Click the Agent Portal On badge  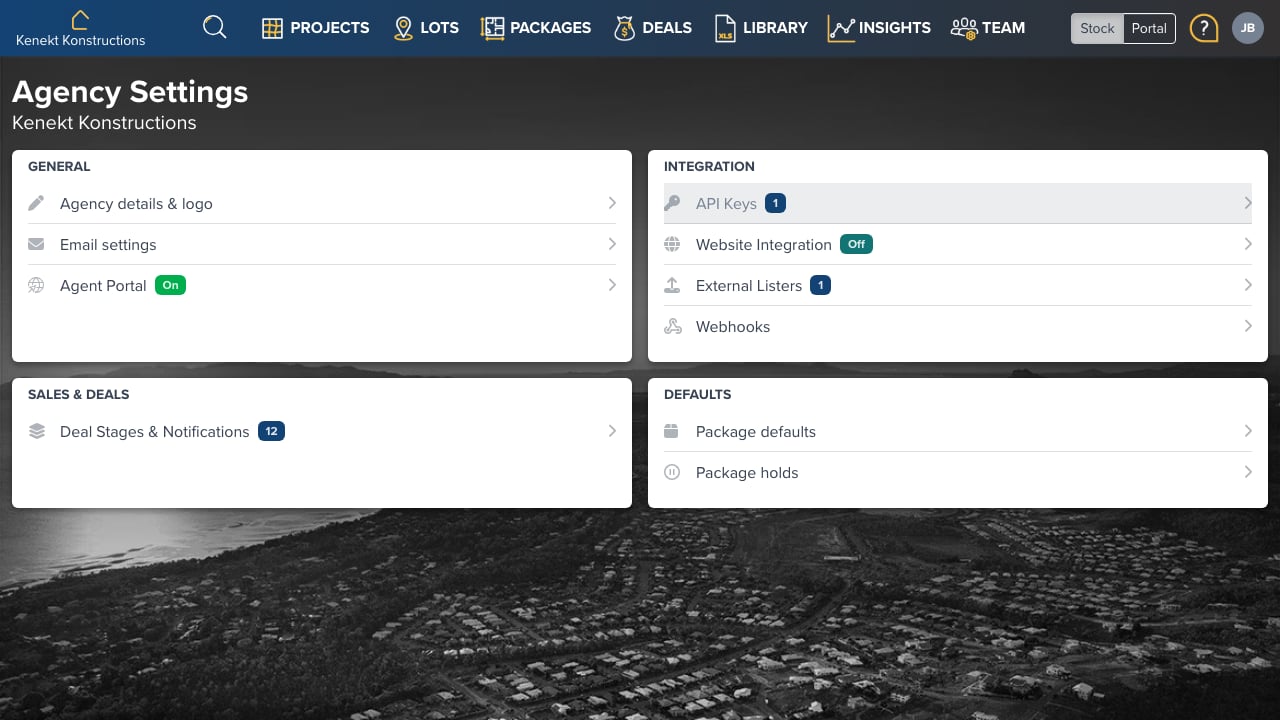click(x=171, y=285)
